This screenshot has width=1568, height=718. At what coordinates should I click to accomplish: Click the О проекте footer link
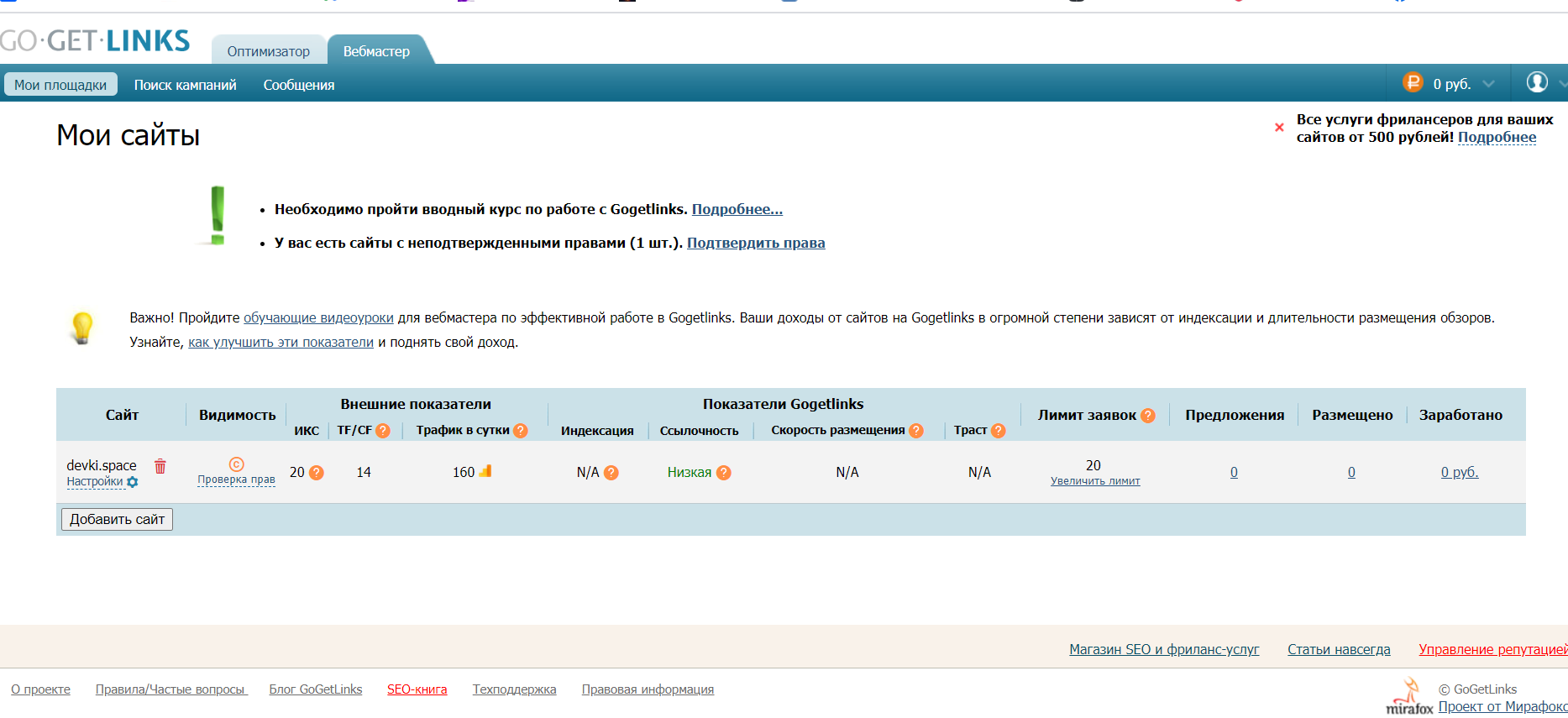pos(40,689)
